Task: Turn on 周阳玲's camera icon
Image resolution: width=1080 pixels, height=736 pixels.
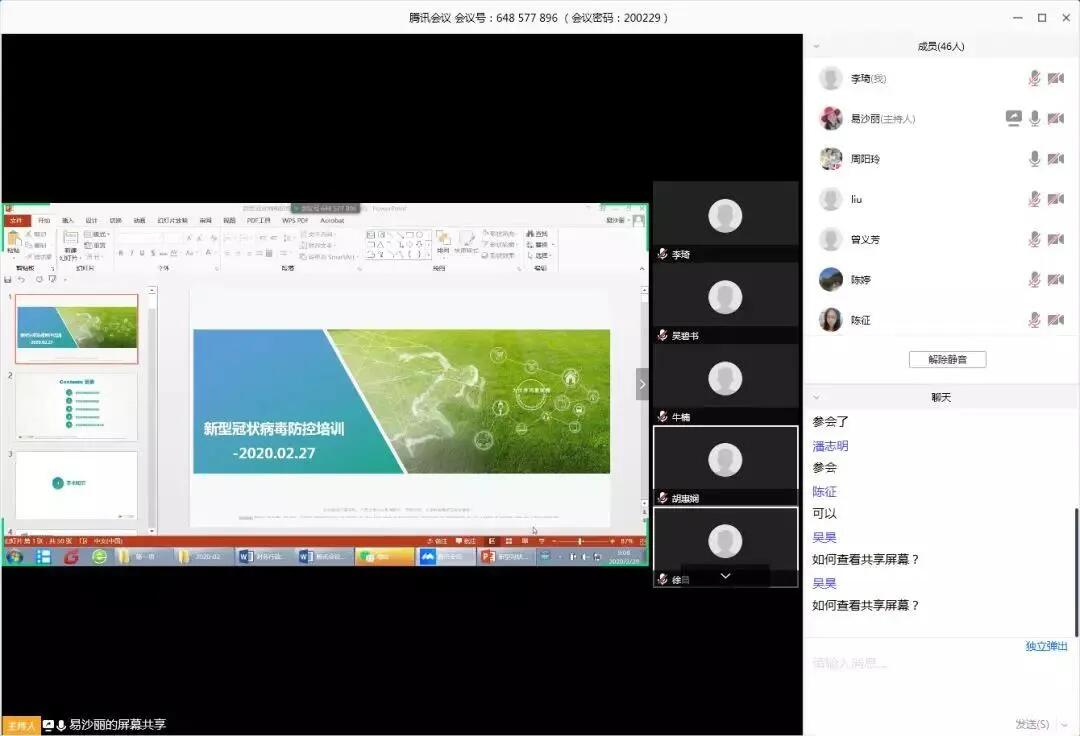Action: click(x=1056, y=158)
